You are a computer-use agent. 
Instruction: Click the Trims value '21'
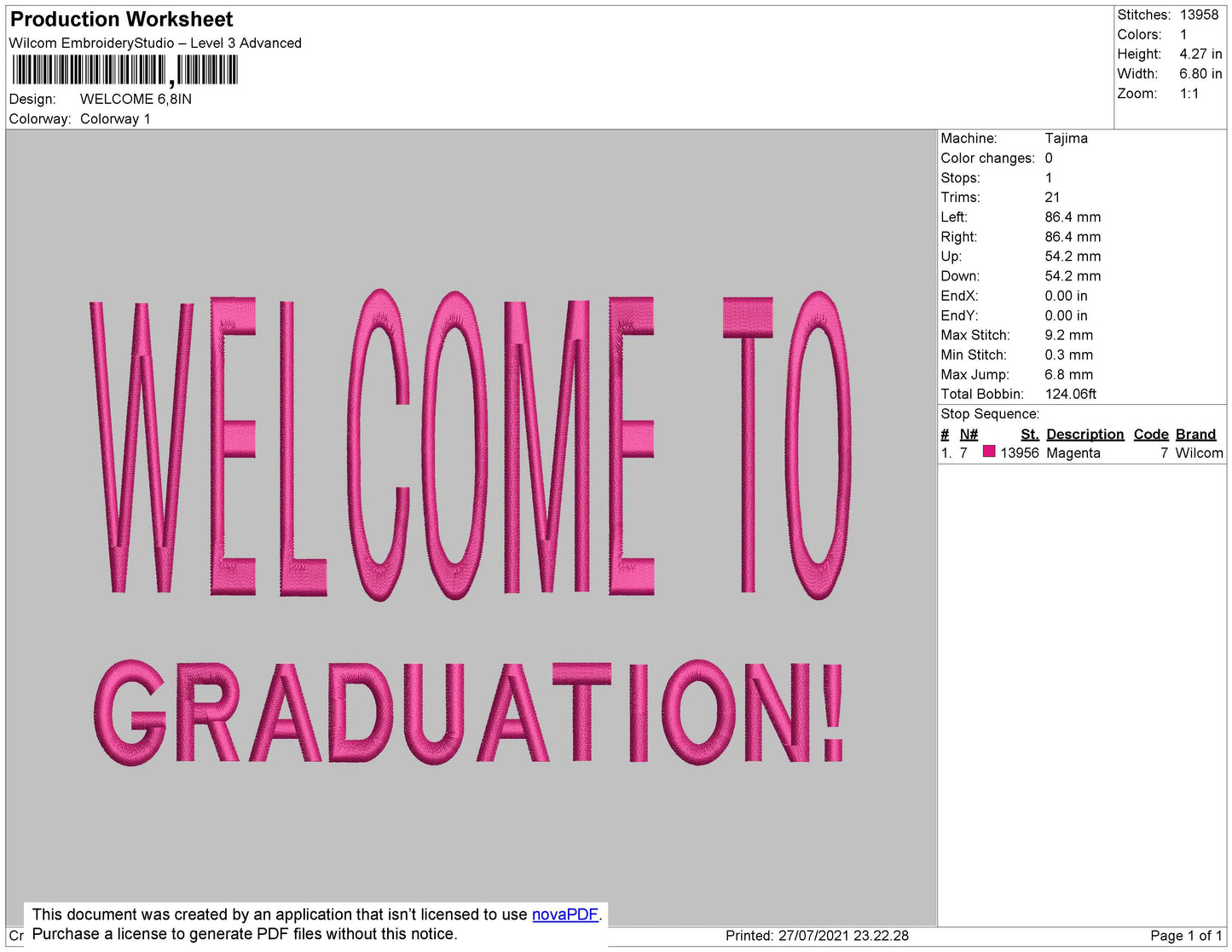pyautogui.click(x=1052, y=197)
